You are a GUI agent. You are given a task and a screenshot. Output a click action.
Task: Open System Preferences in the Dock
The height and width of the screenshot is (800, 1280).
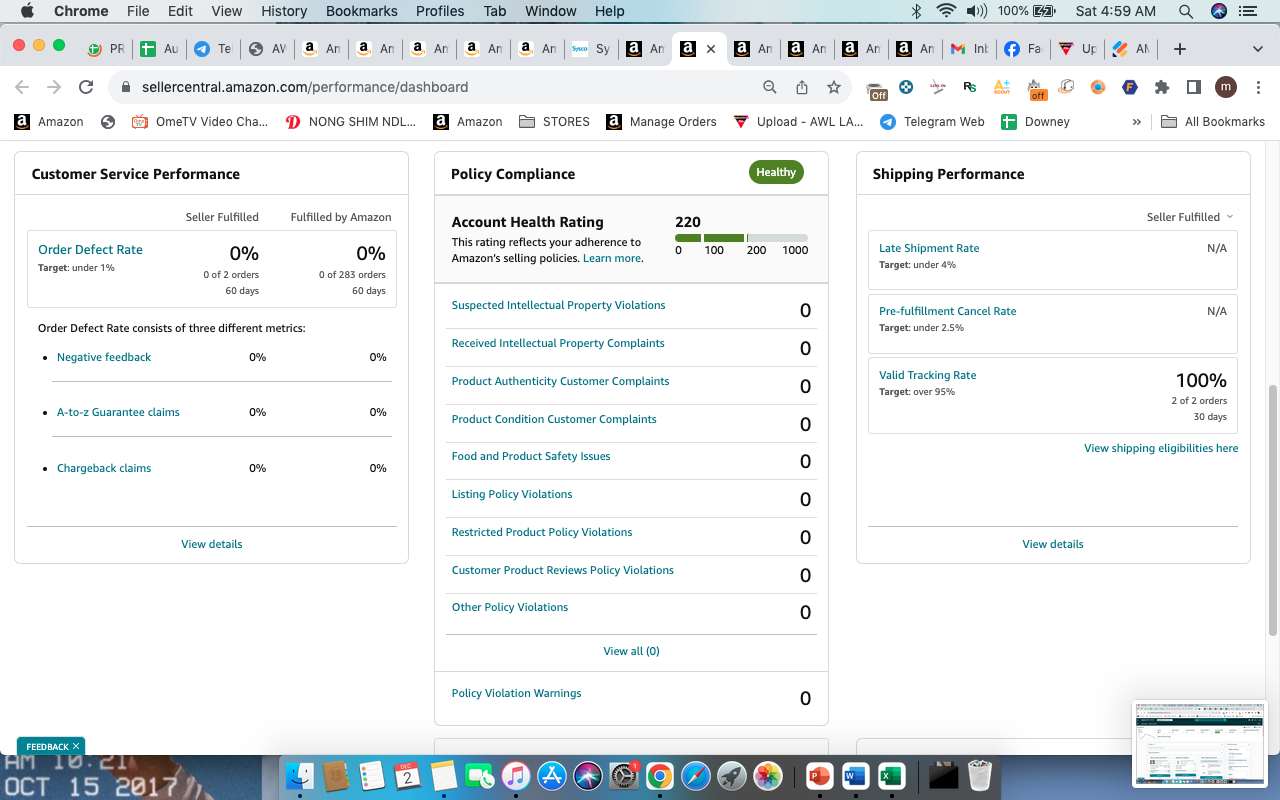pos(624,775)
